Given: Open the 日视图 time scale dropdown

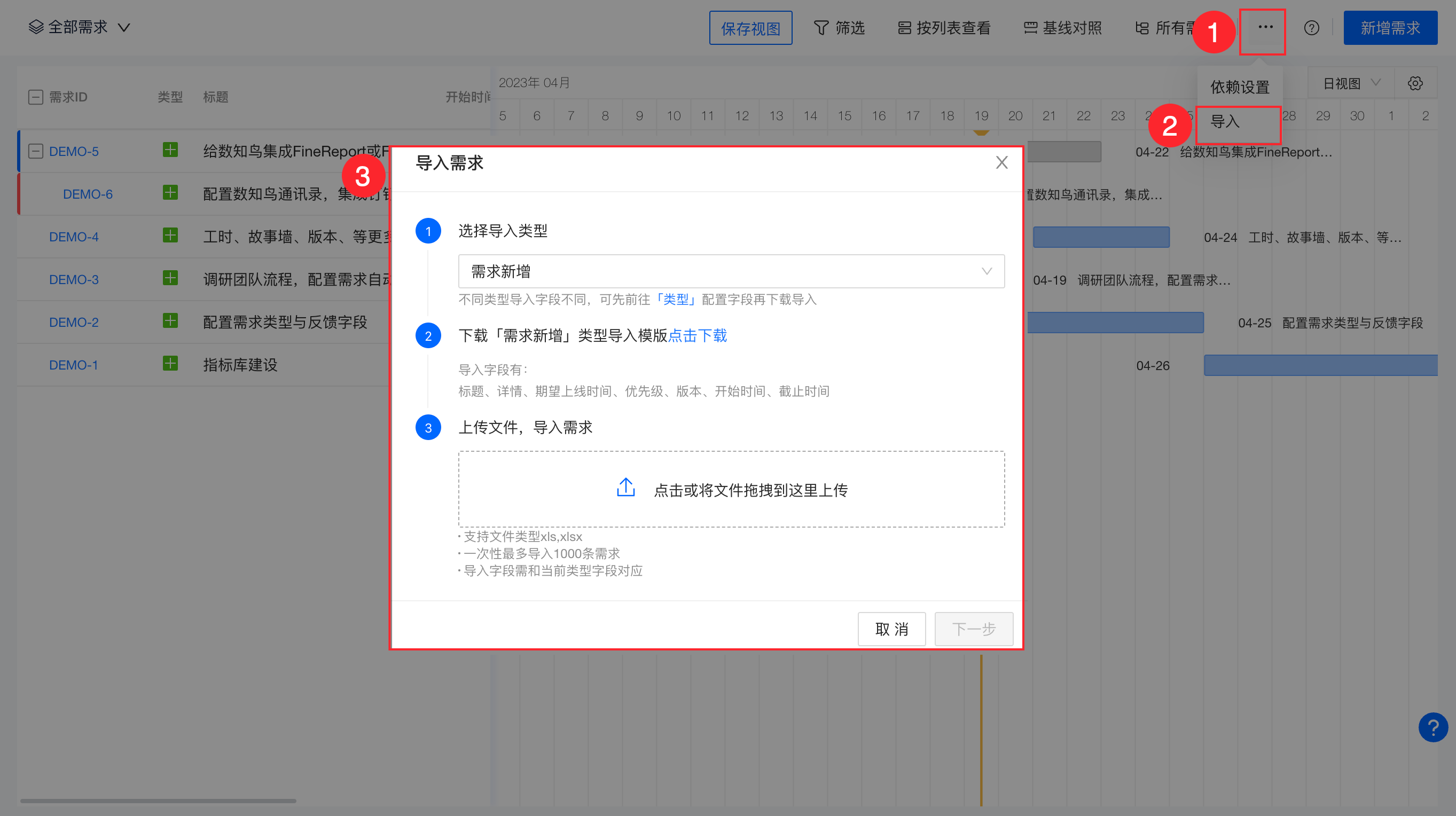Looking at the screenshot, I should point(1350,84).
